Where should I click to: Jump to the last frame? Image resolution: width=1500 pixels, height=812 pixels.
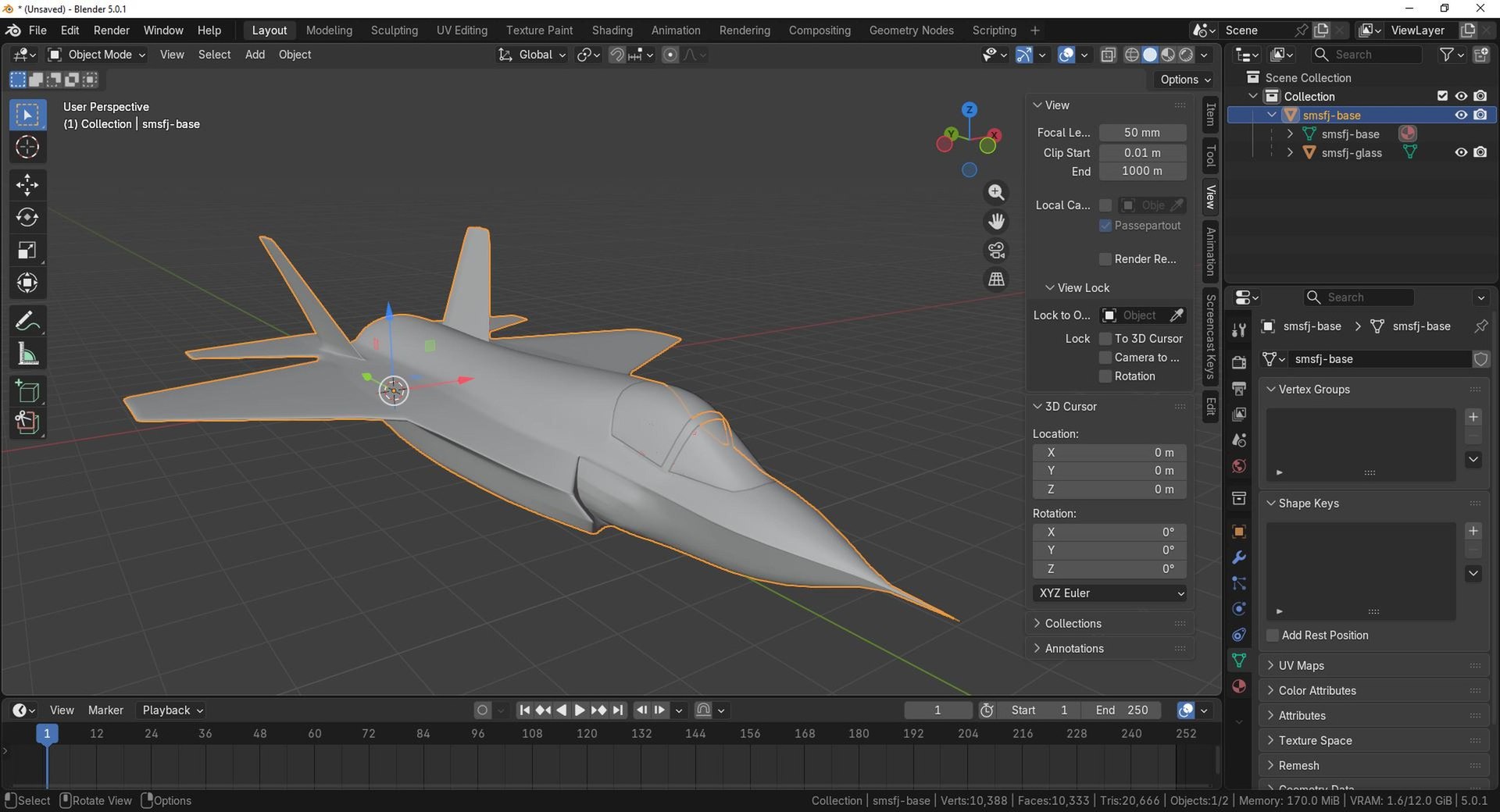(618, 710)
